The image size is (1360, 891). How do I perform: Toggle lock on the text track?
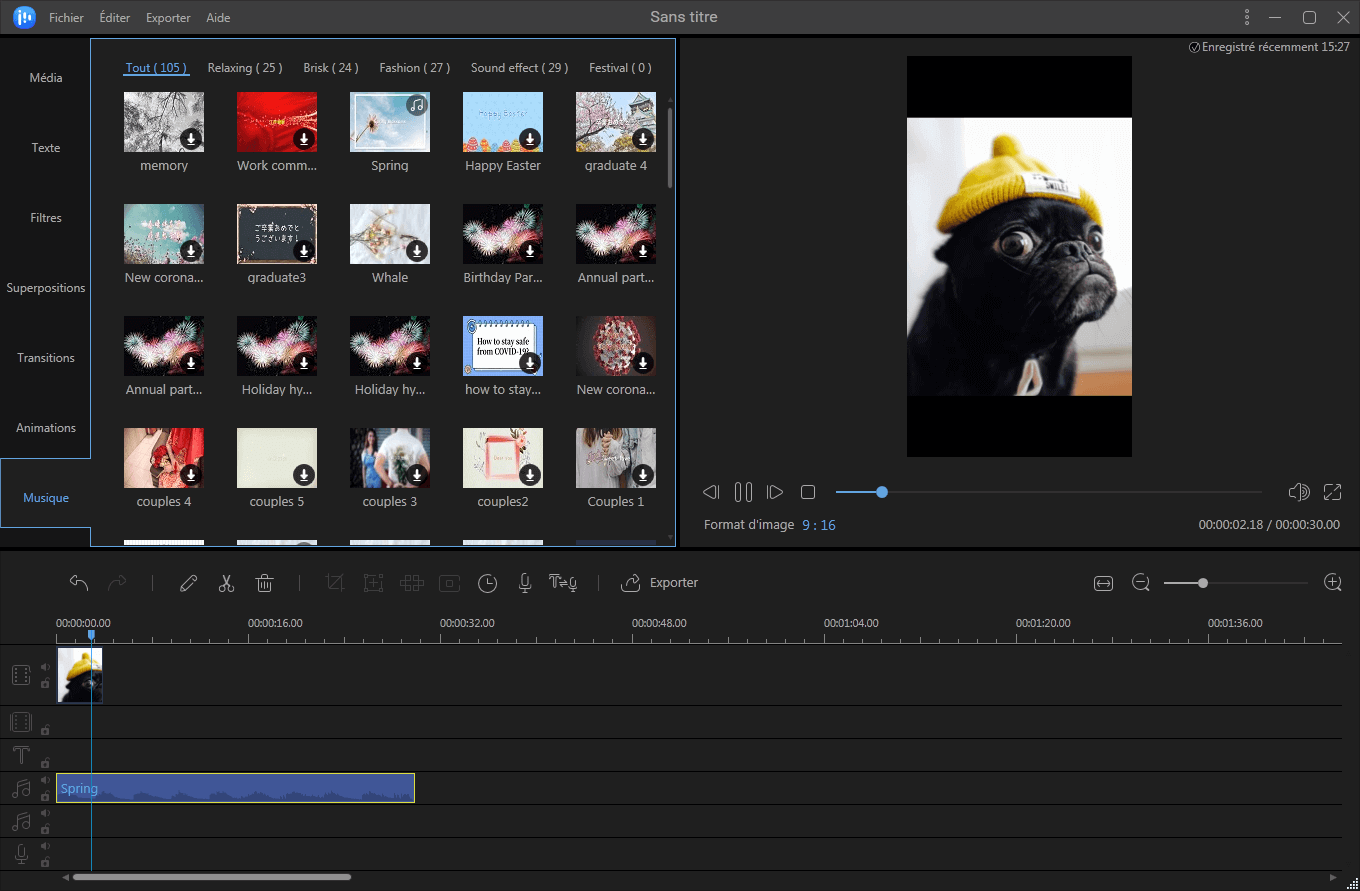[x=45, y=763]
